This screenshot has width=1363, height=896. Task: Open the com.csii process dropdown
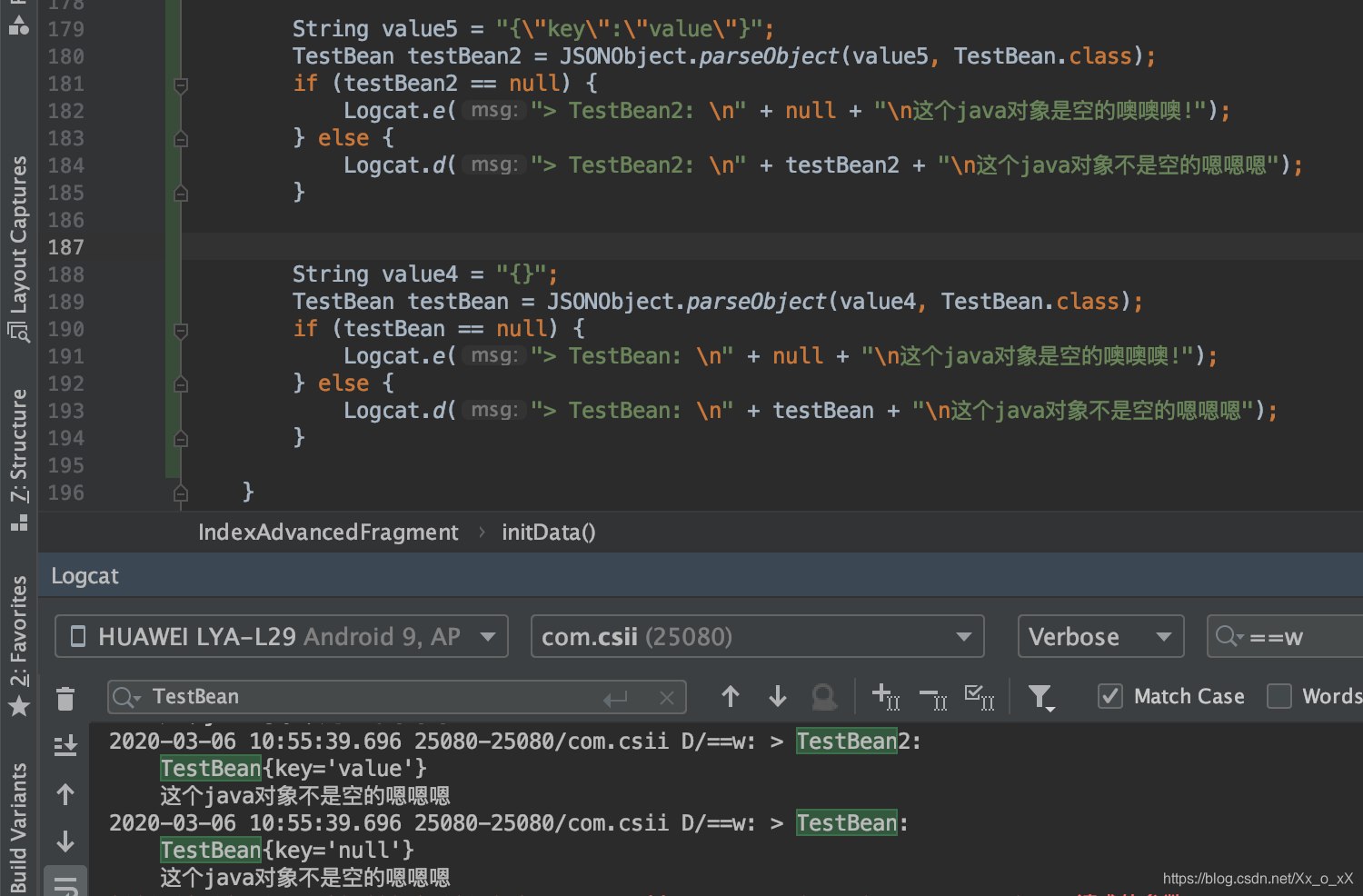pos(757,636)
